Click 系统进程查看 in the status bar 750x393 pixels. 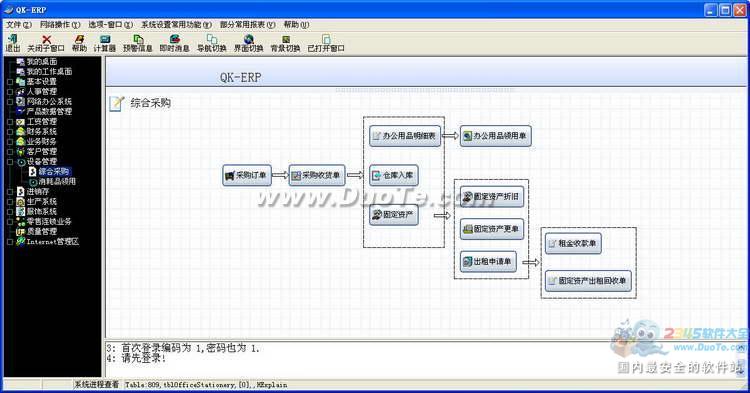pyautogui.click(x=96, y=384)
